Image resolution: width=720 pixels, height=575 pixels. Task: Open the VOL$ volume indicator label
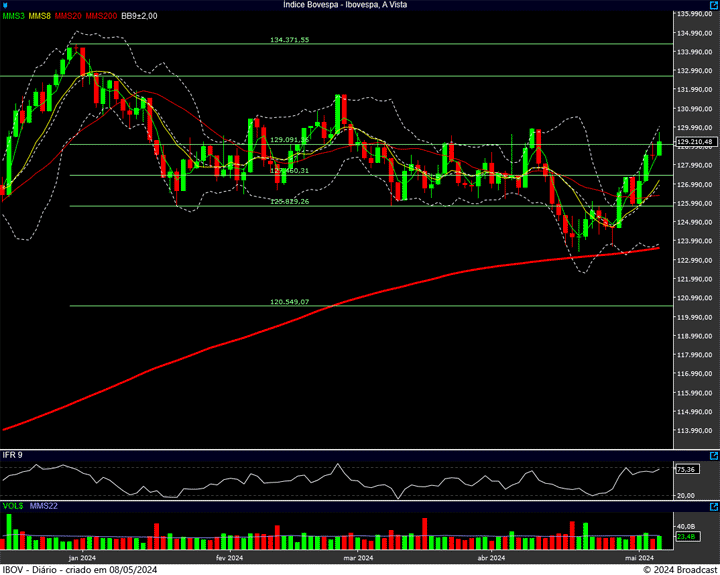[13, 506]
